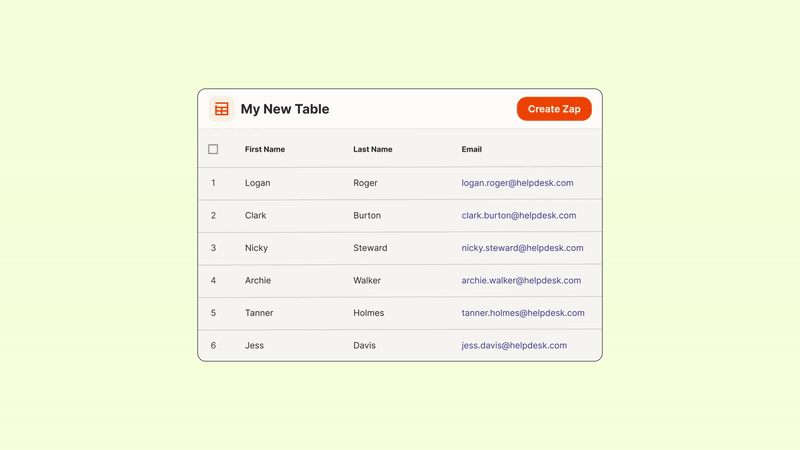The height and width of the screenshot is (450, 800).
Task: Select row number 6
Action: [213, 345]
